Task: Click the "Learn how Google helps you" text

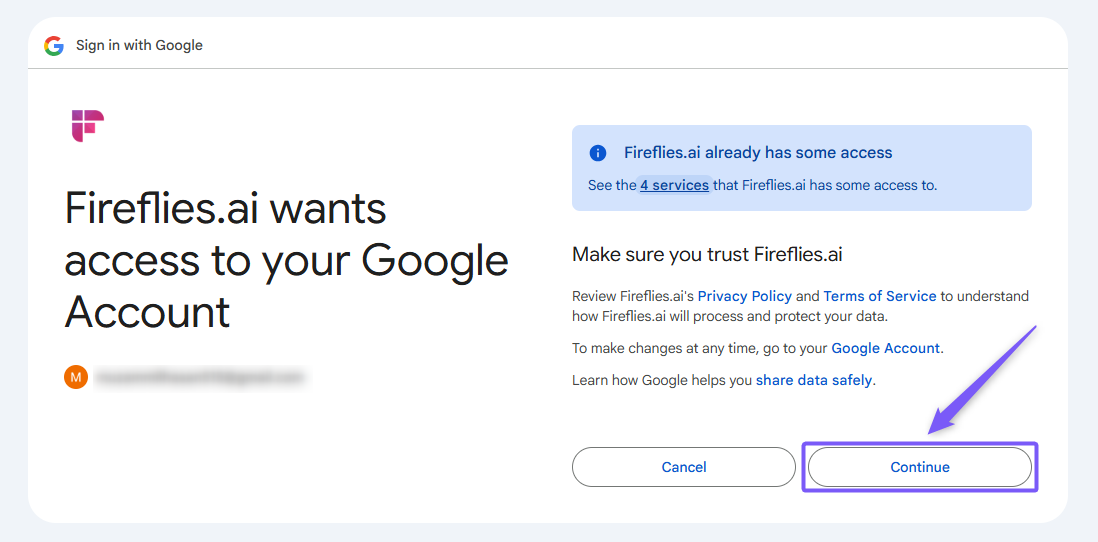Action: click(x=662, y=380)
